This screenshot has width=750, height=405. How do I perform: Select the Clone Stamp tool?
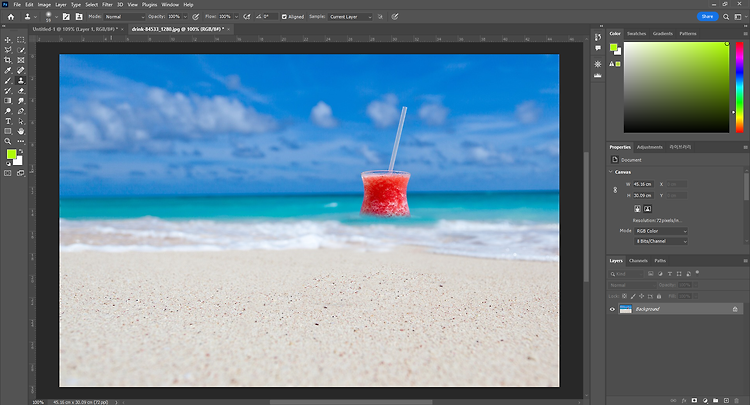[x=21, y=80]
